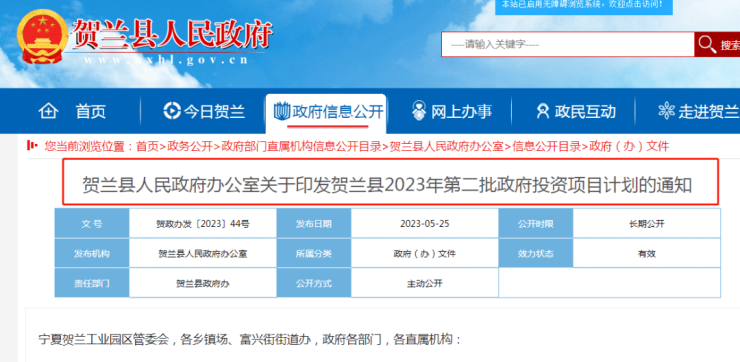Viewport: 740px width, 362px height.
Task: Click the magnifier search icon
Action: pos(707,45)
